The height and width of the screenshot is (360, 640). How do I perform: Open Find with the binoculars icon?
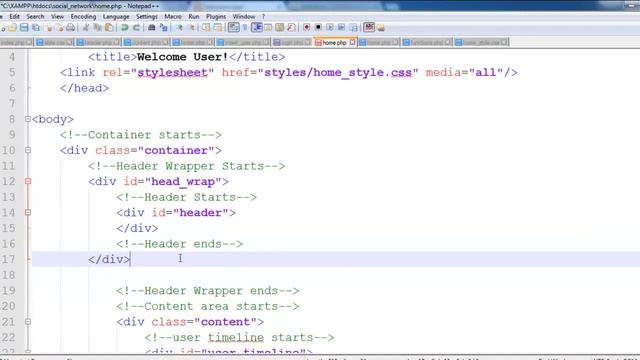click(x=151, y=27)
